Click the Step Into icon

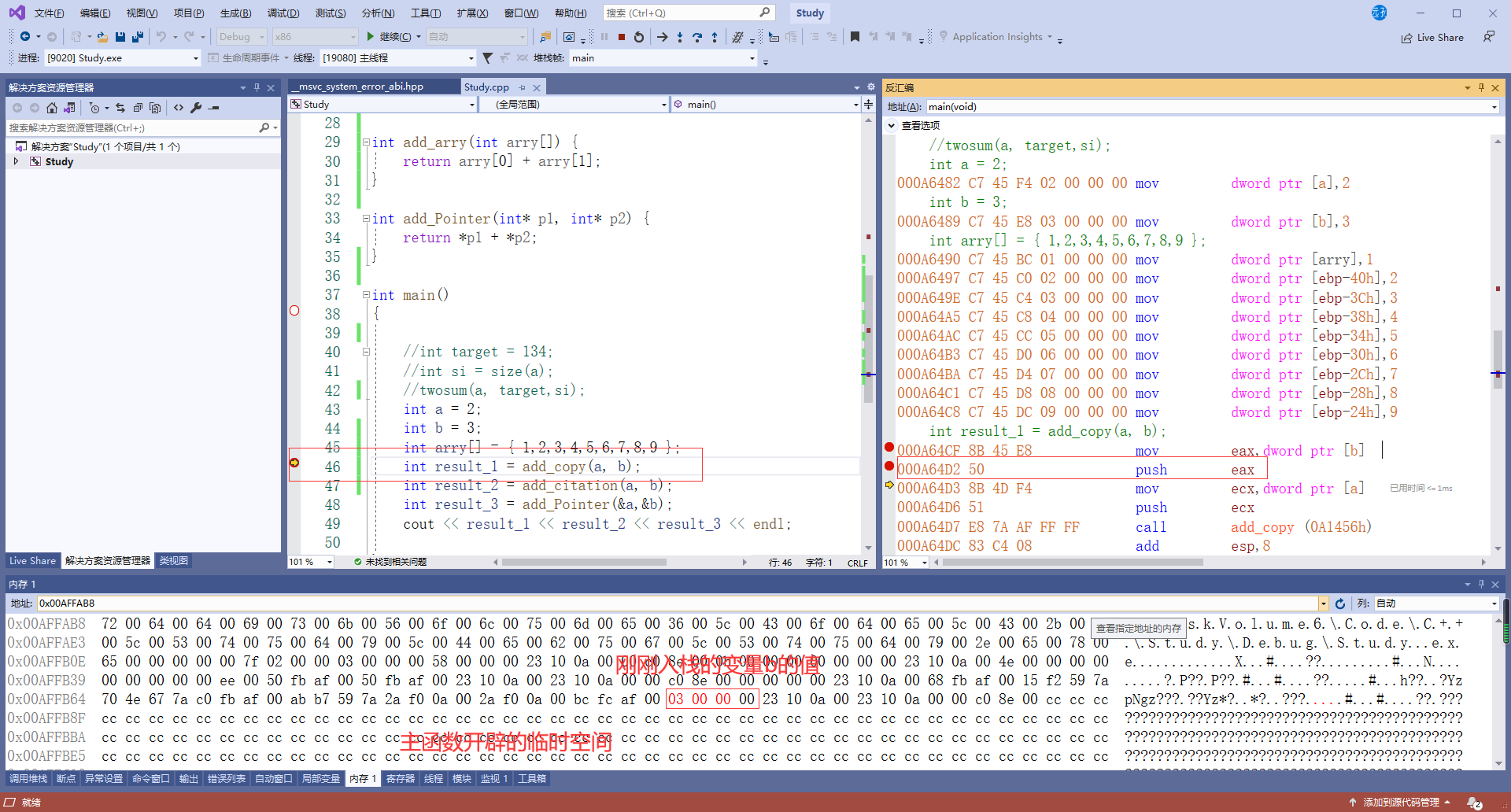[x=680, y=37]
